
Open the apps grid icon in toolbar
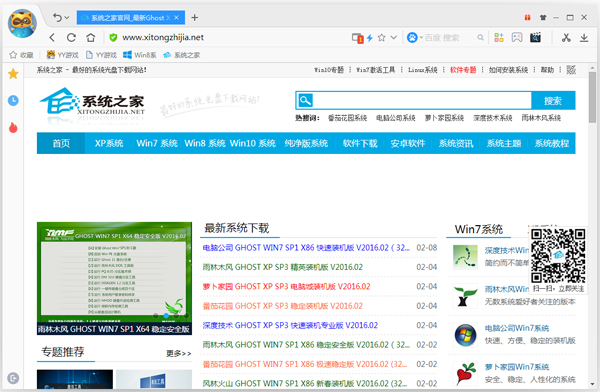click(x=499, y=38)
